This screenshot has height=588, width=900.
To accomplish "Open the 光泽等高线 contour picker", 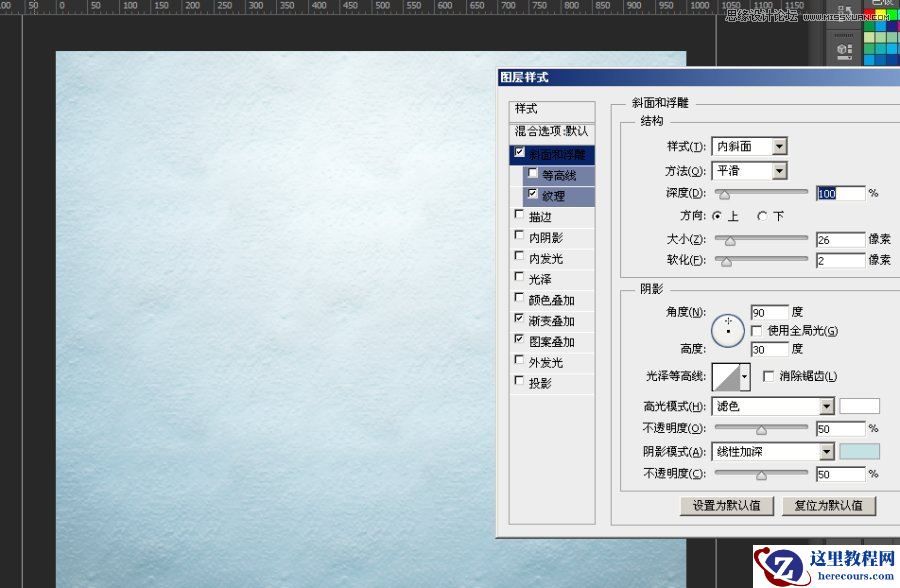I will coord(729,376).
